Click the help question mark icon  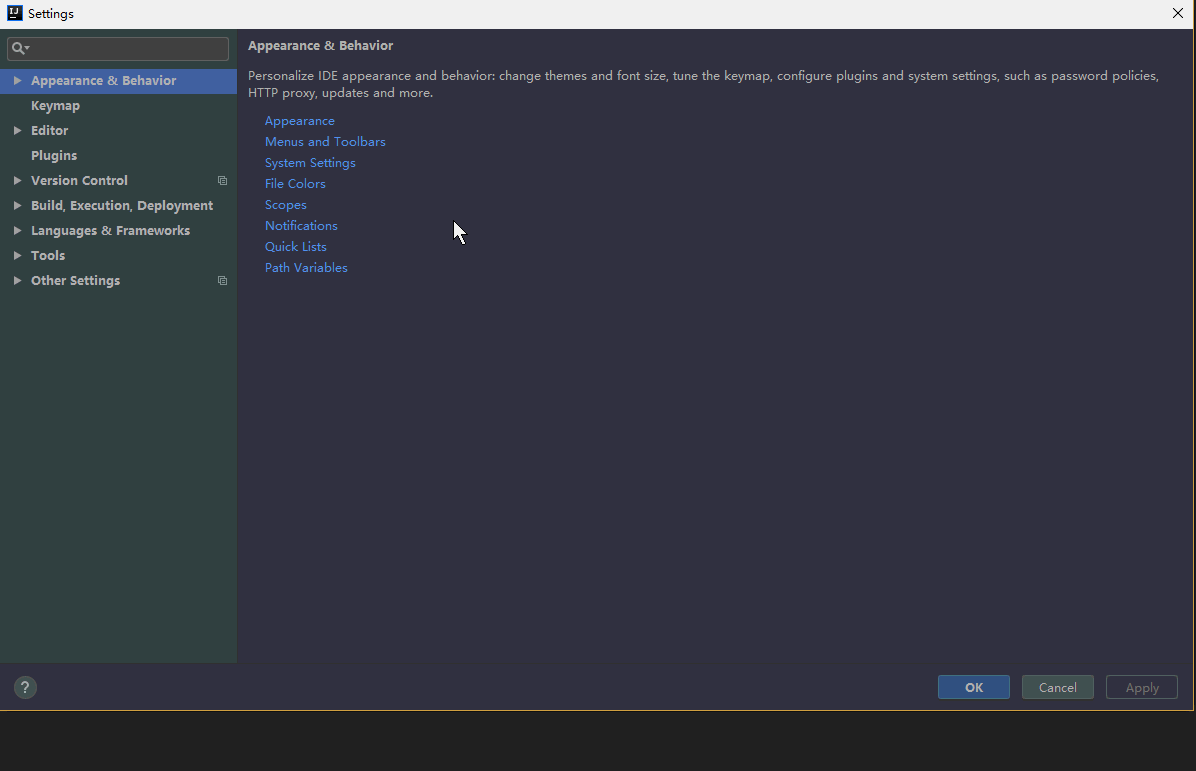[x=25, y=687]
